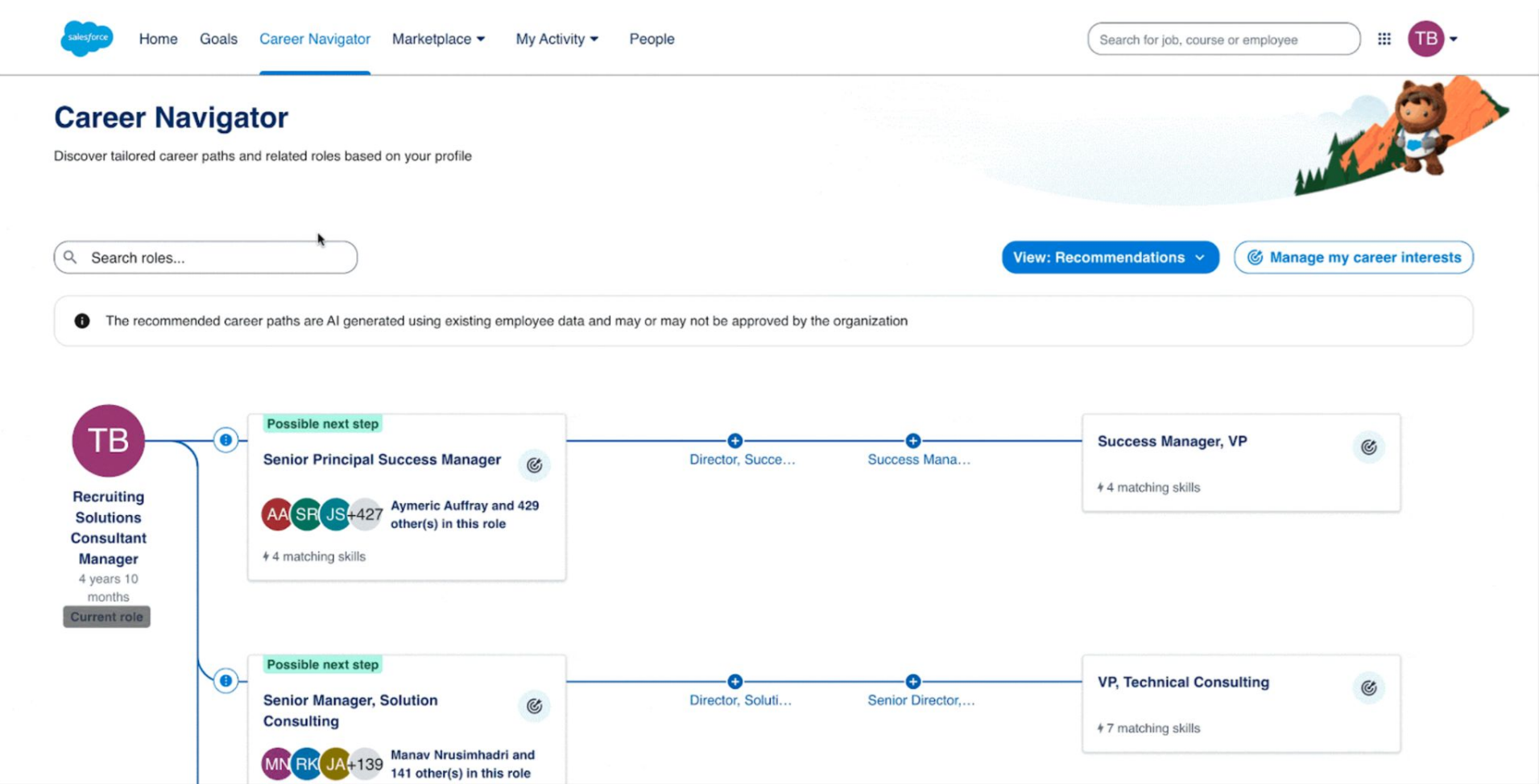Mark interest on Success Manager, VP card

coord(1368,447)
